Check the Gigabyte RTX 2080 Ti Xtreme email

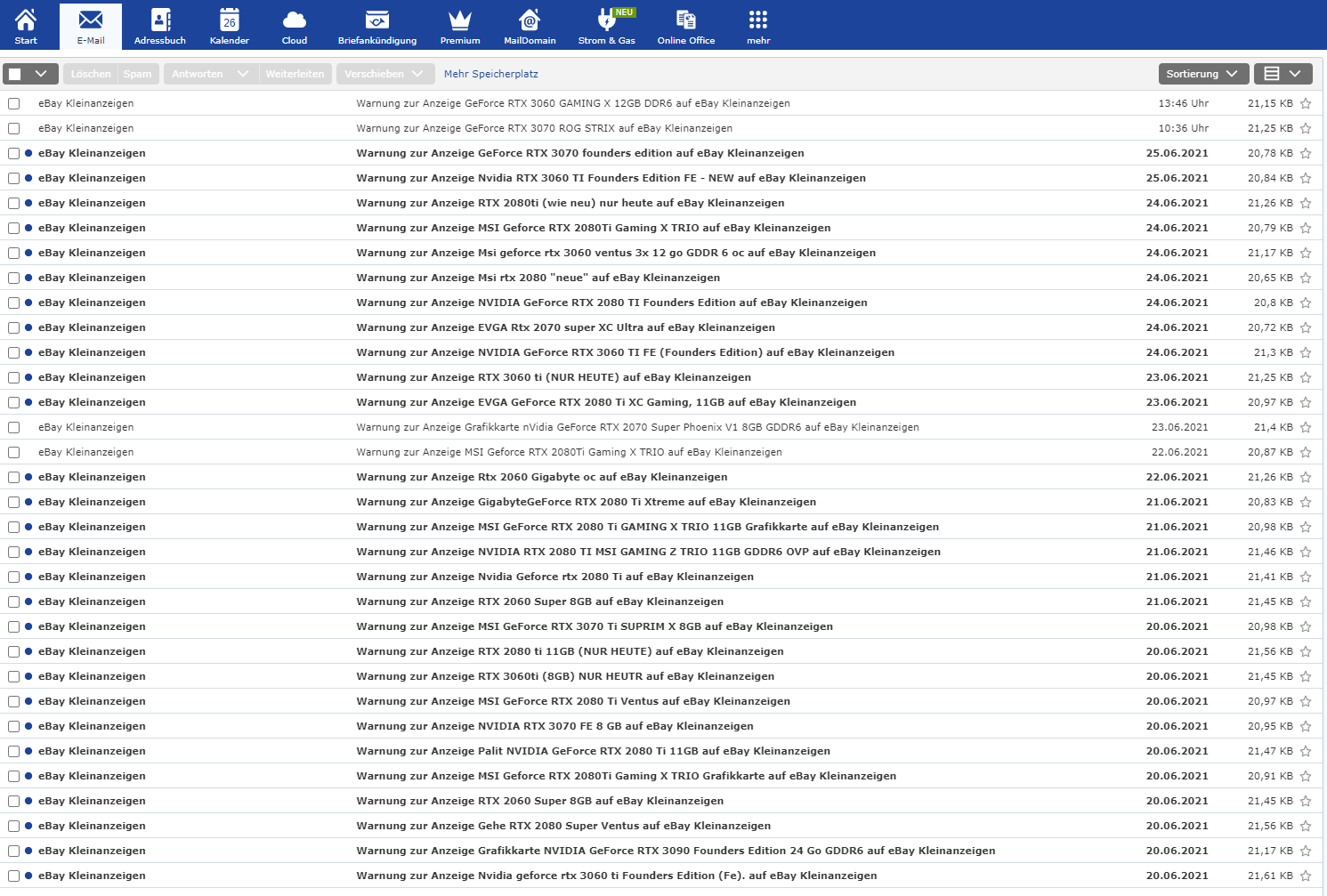click(x=13, y=502)
